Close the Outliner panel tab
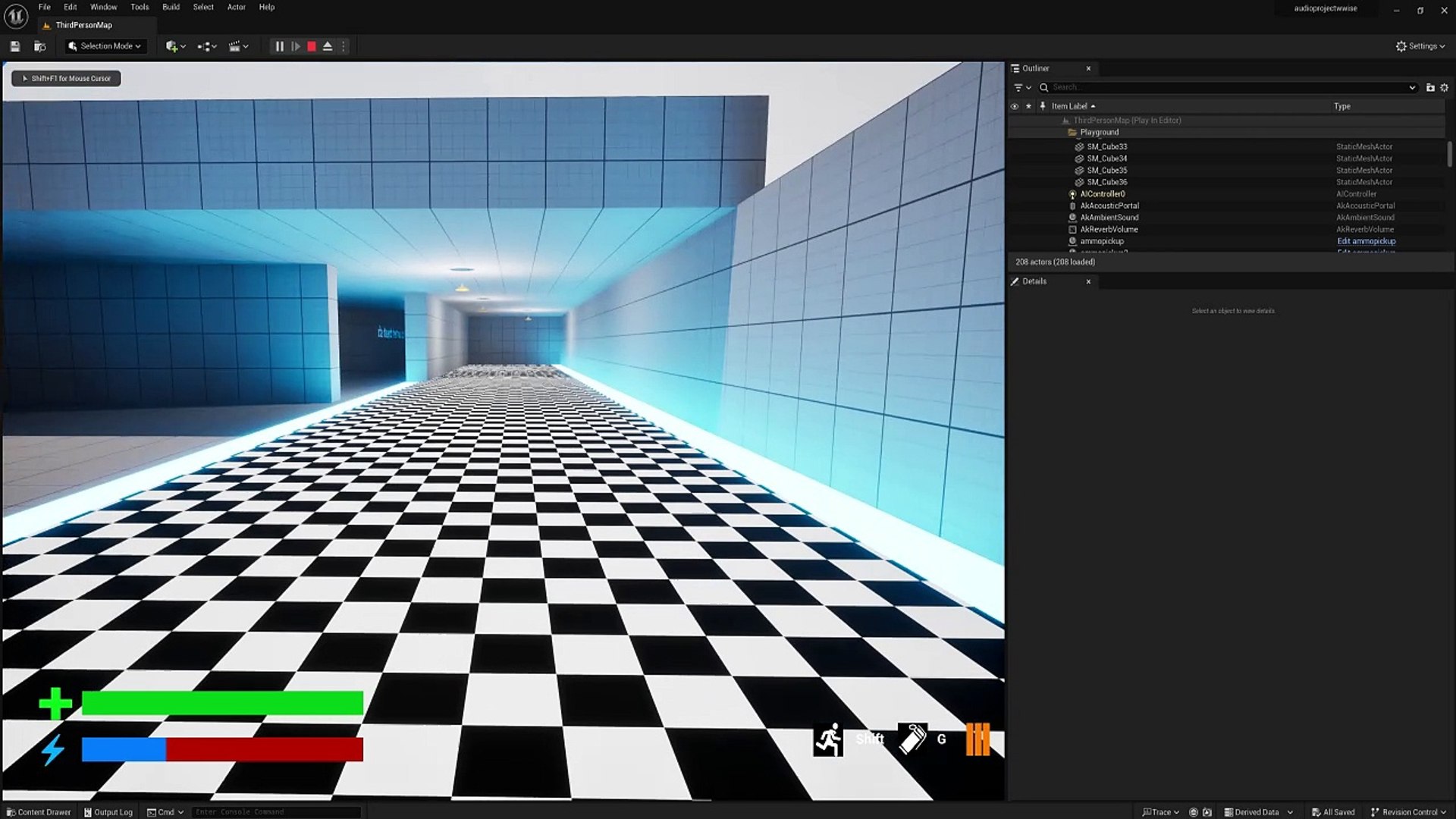The height and width of the screenshot is (819, 1456). pyautogui.click(x=1088, y=68)
